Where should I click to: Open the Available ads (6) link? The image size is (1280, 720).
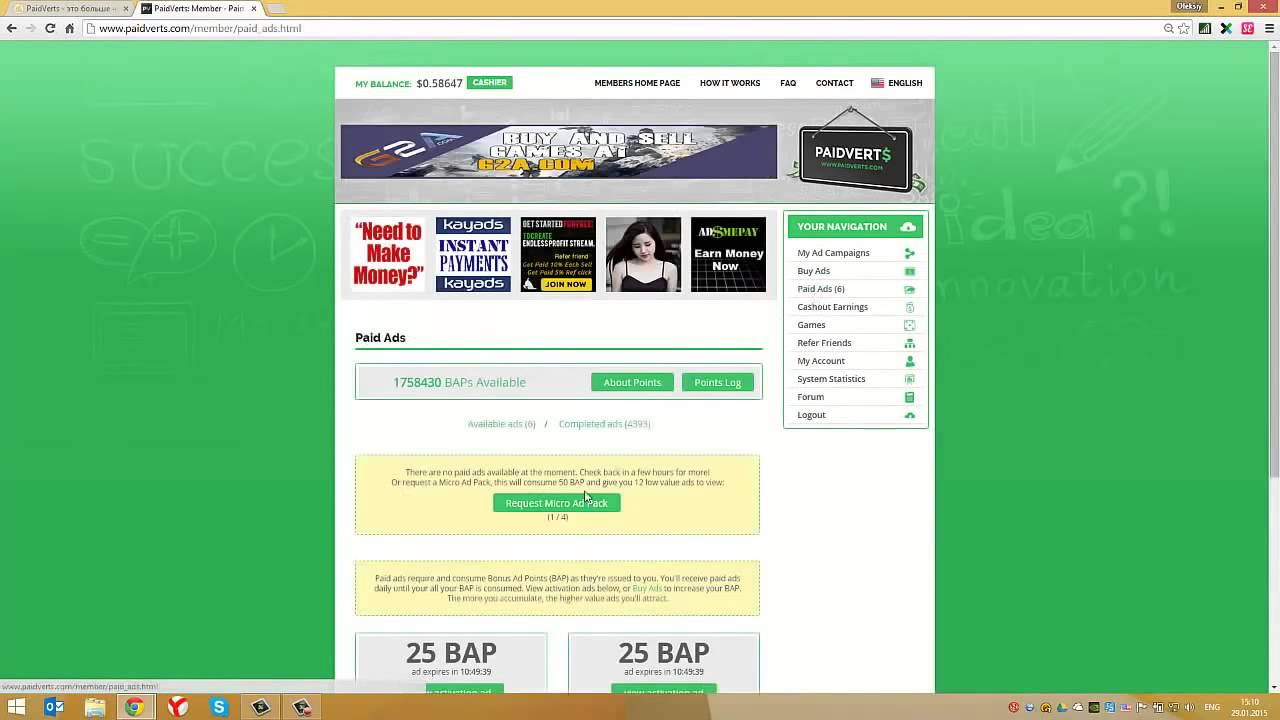click(501, 424)
